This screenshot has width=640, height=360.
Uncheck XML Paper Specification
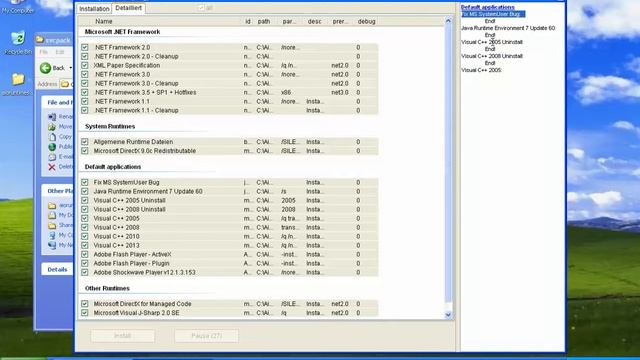point(84,65)
